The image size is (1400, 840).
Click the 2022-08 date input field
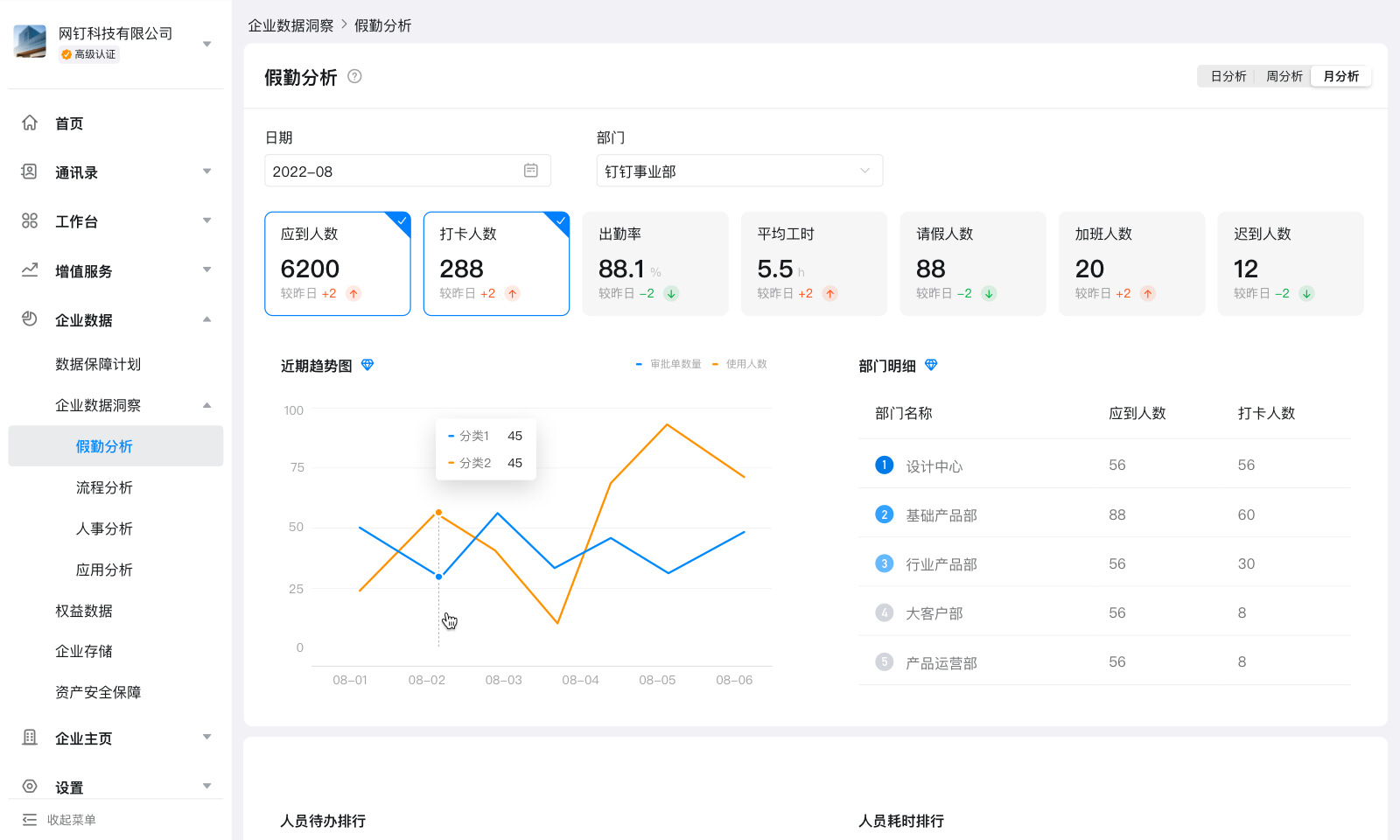[394, 171]
